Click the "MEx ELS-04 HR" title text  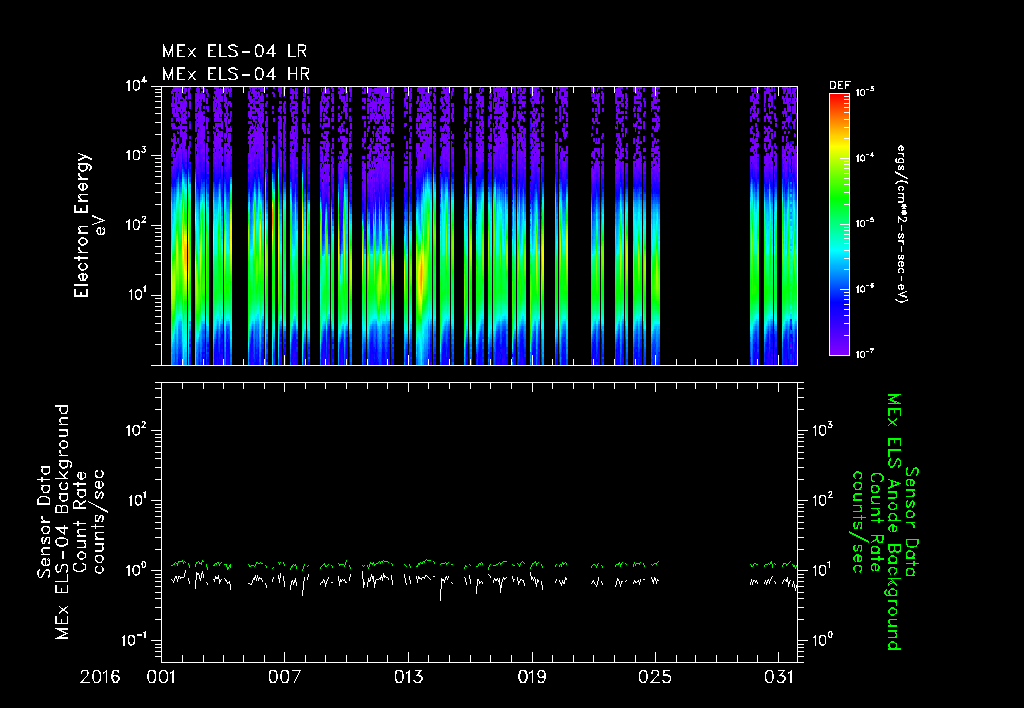click(235, 73)
